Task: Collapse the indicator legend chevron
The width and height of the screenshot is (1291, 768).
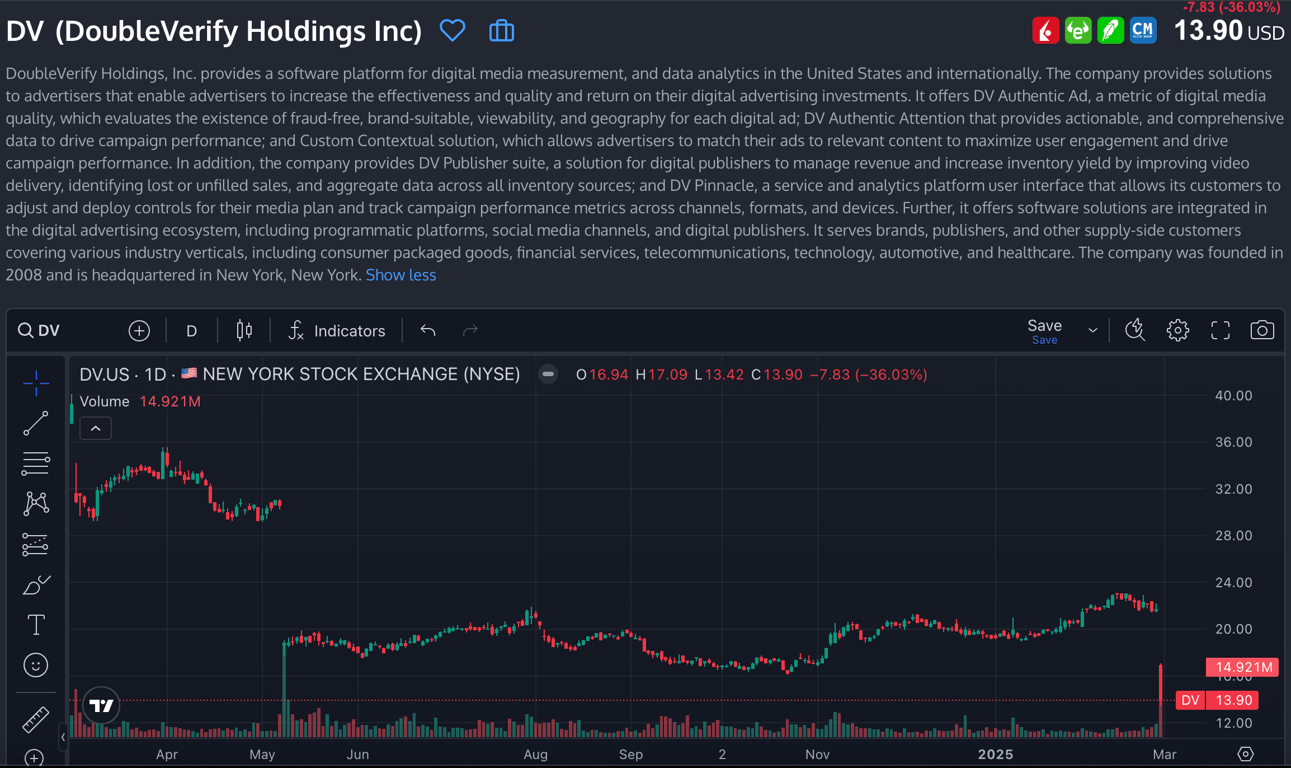Action: click(x=96, y=429)
